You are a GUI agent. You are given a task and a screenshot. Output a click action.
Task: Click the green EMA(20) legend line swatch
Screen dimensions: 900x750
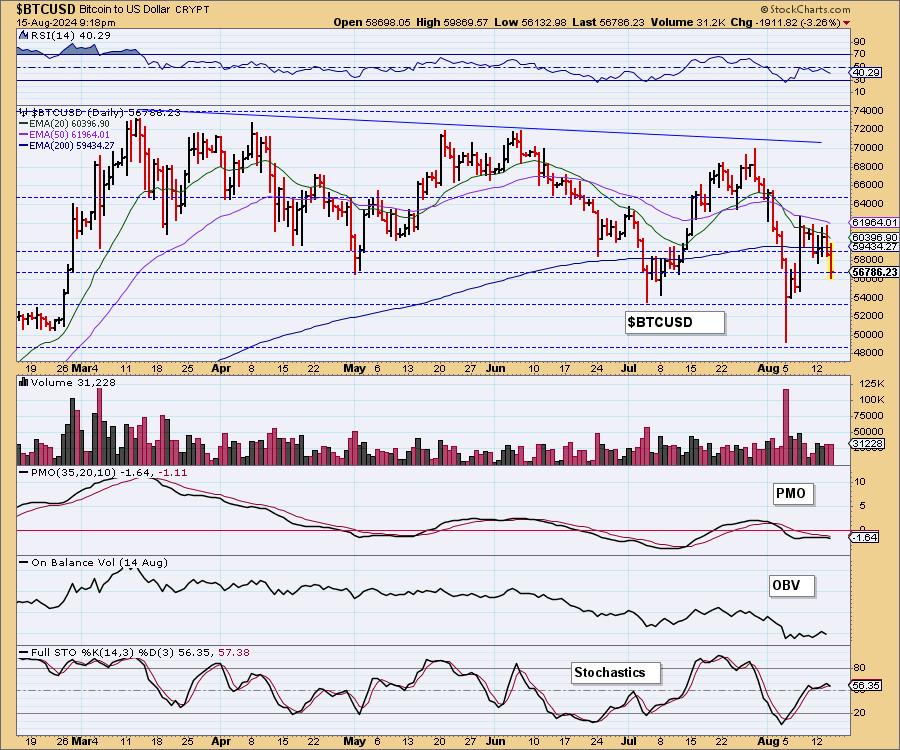tap(24, 124)
